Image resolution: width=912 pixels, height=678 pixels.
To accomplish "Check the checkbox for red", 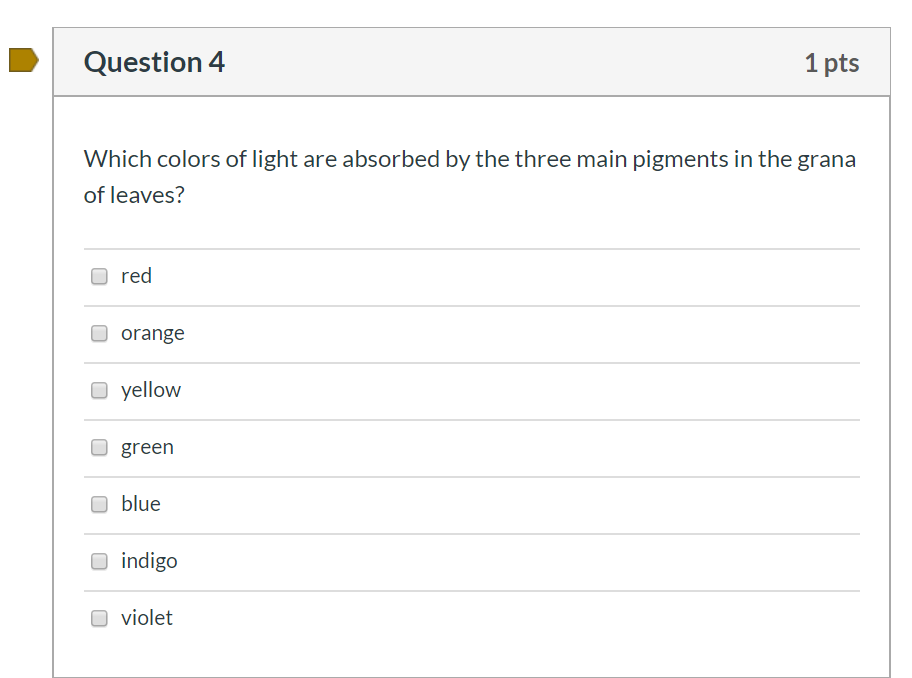I will coord(99,276).
